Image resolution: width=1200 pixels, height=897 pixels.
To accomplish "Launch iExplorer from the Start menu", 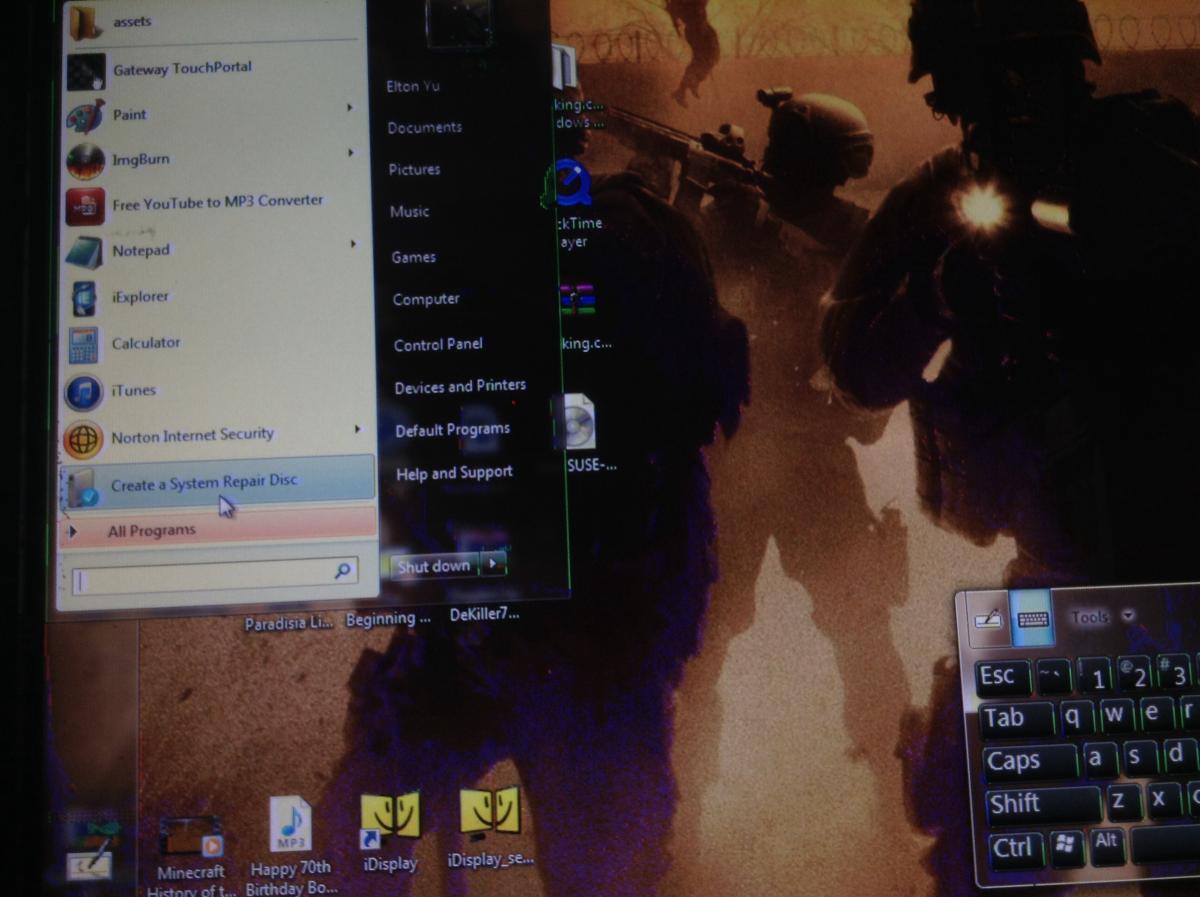I will click(212, 297).
